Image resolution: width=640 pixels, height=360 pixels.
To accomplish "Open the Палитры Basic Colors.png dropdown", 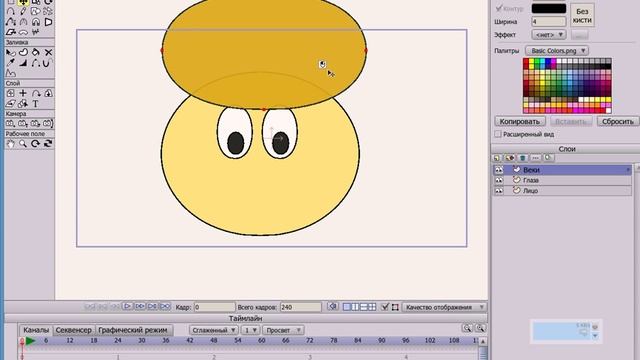I will click(557, 51).
